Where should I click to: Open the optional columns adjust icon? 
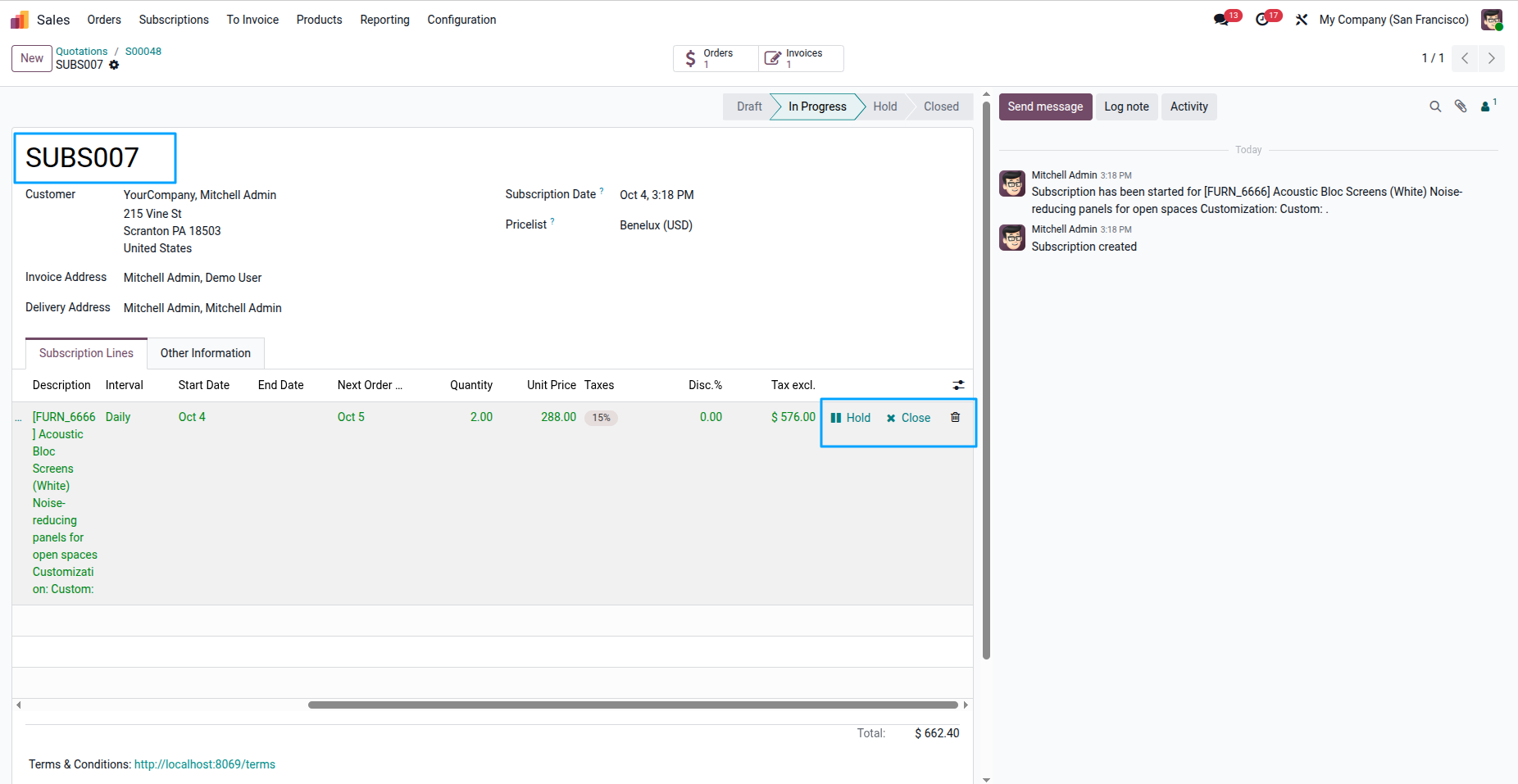tap(958, 385)
